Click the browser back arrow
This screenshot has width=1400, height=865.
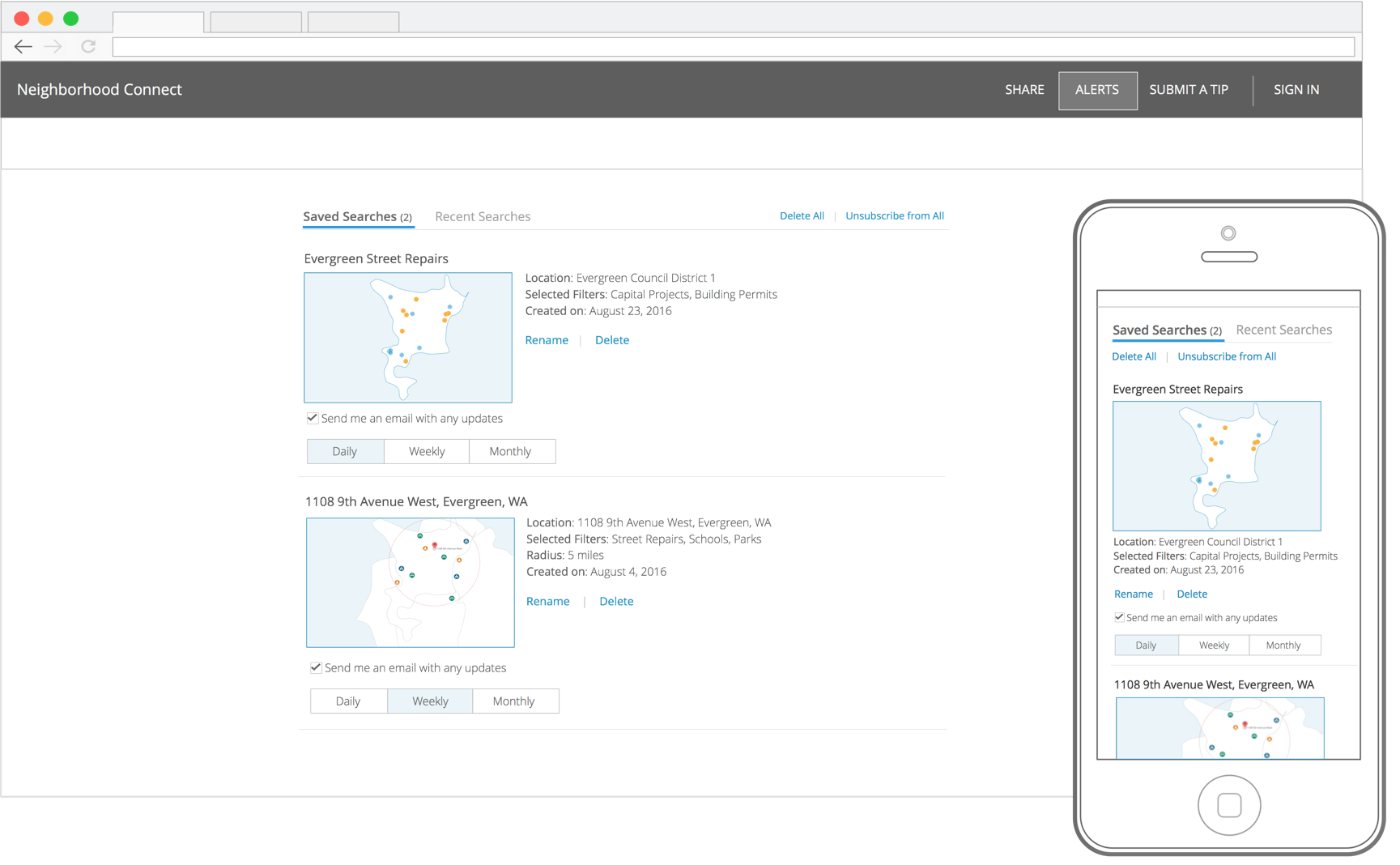23,47
